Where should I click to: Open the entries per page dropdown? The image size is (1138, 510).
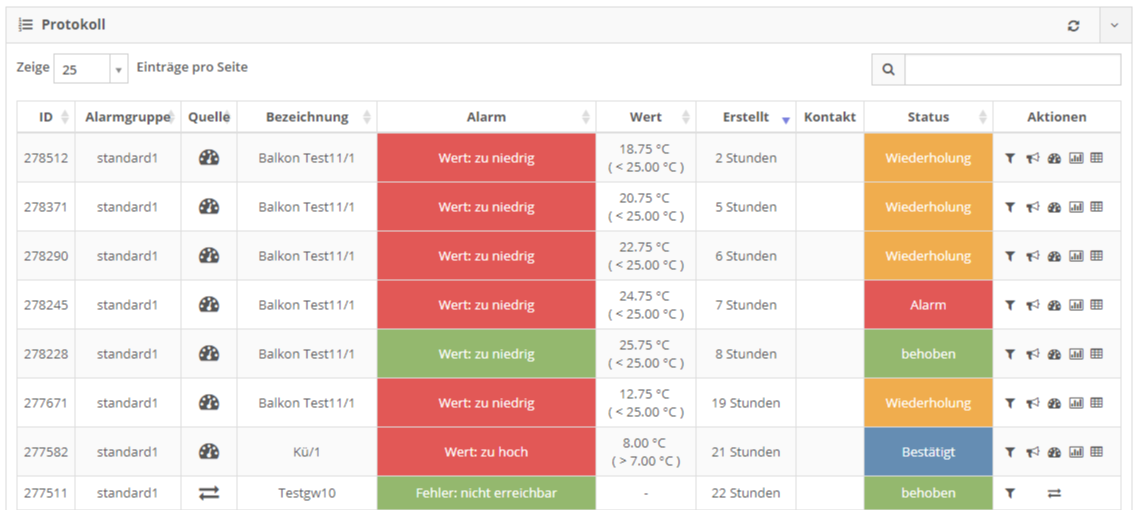click(x=91, y=70)
